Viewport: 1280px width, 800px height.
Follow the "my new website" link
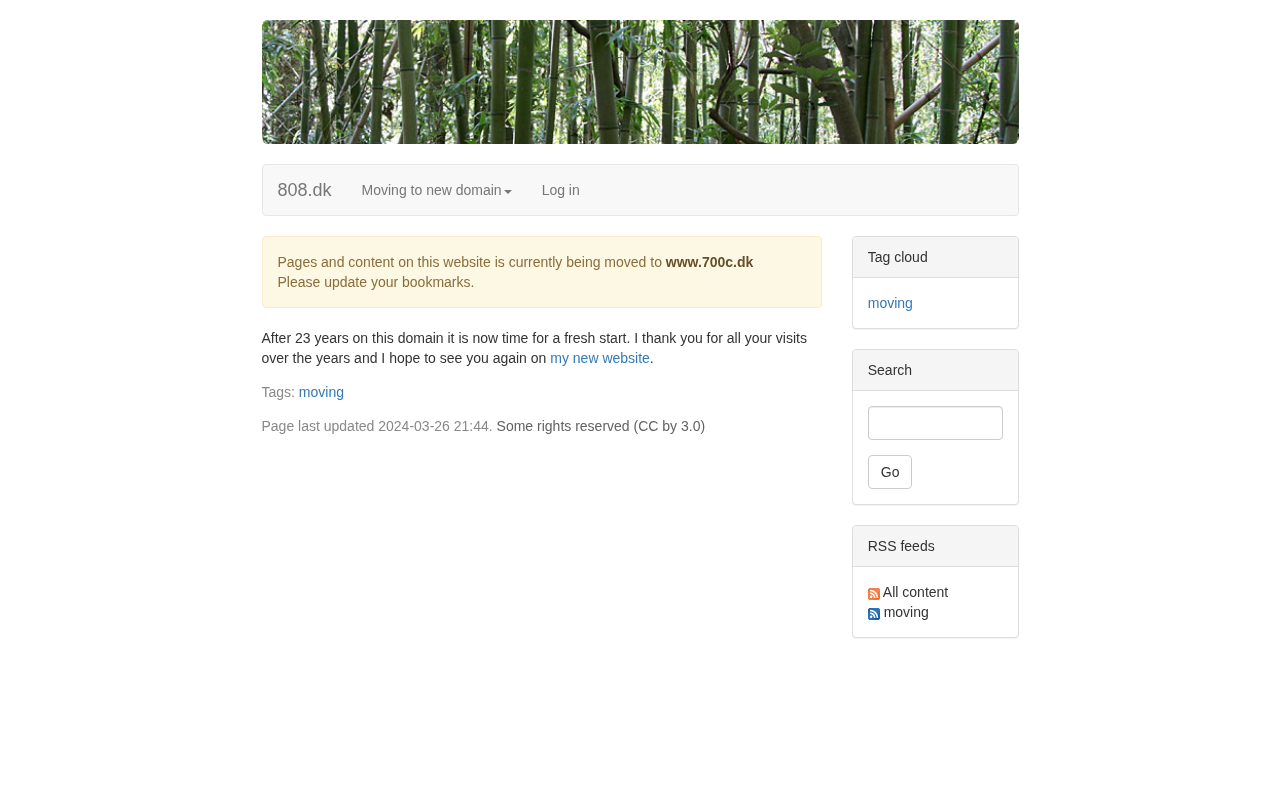pyautogui.click(x=599, y=358)
